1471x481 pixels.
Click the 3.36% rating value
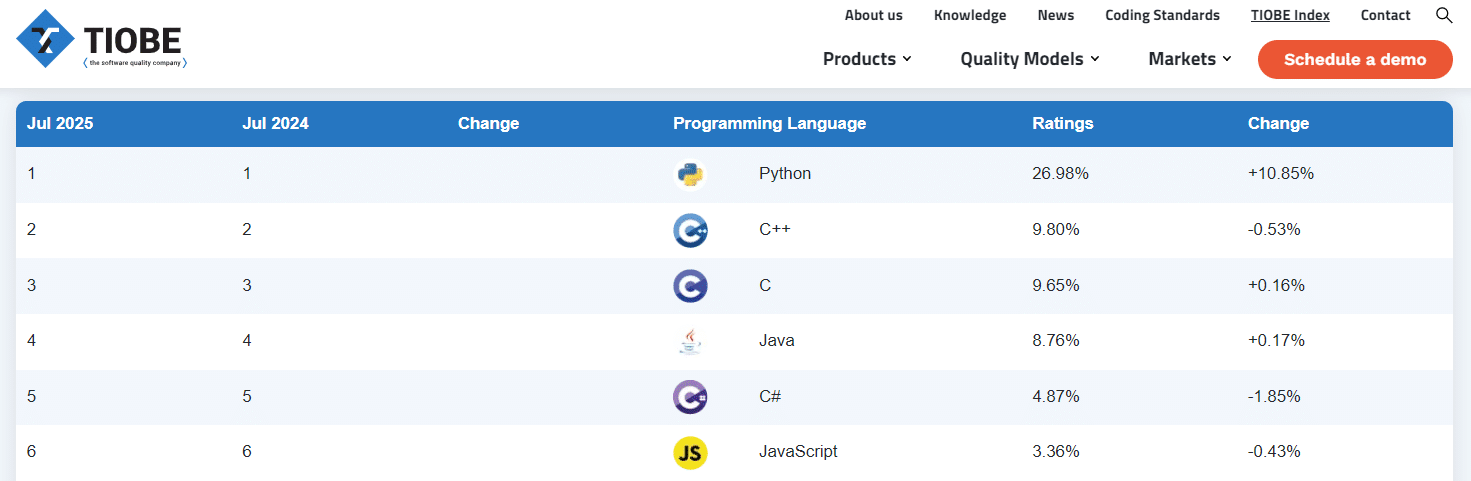1056,452
